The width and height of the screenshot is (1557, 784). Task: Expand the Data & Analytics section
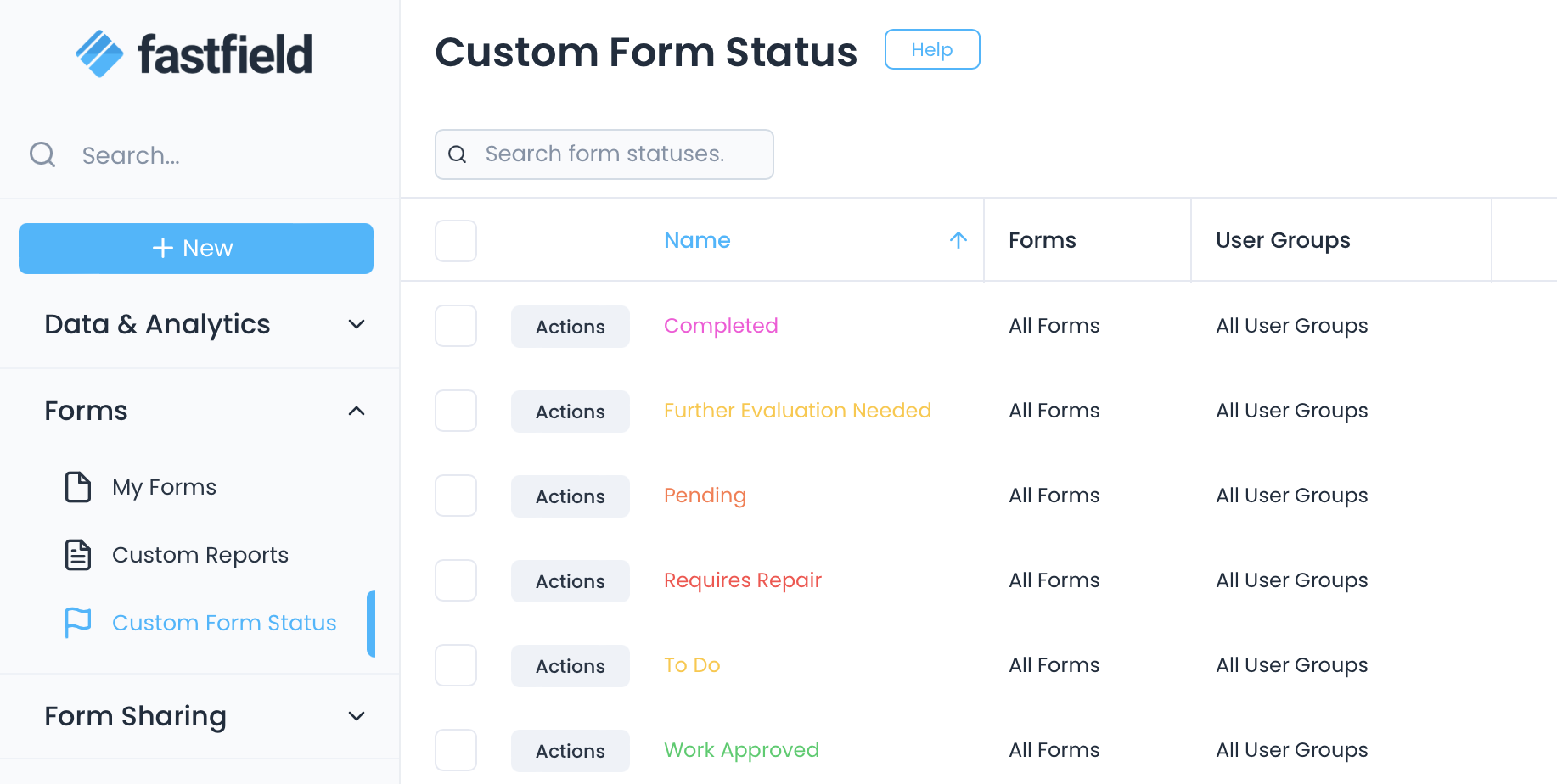click(356, 324)
